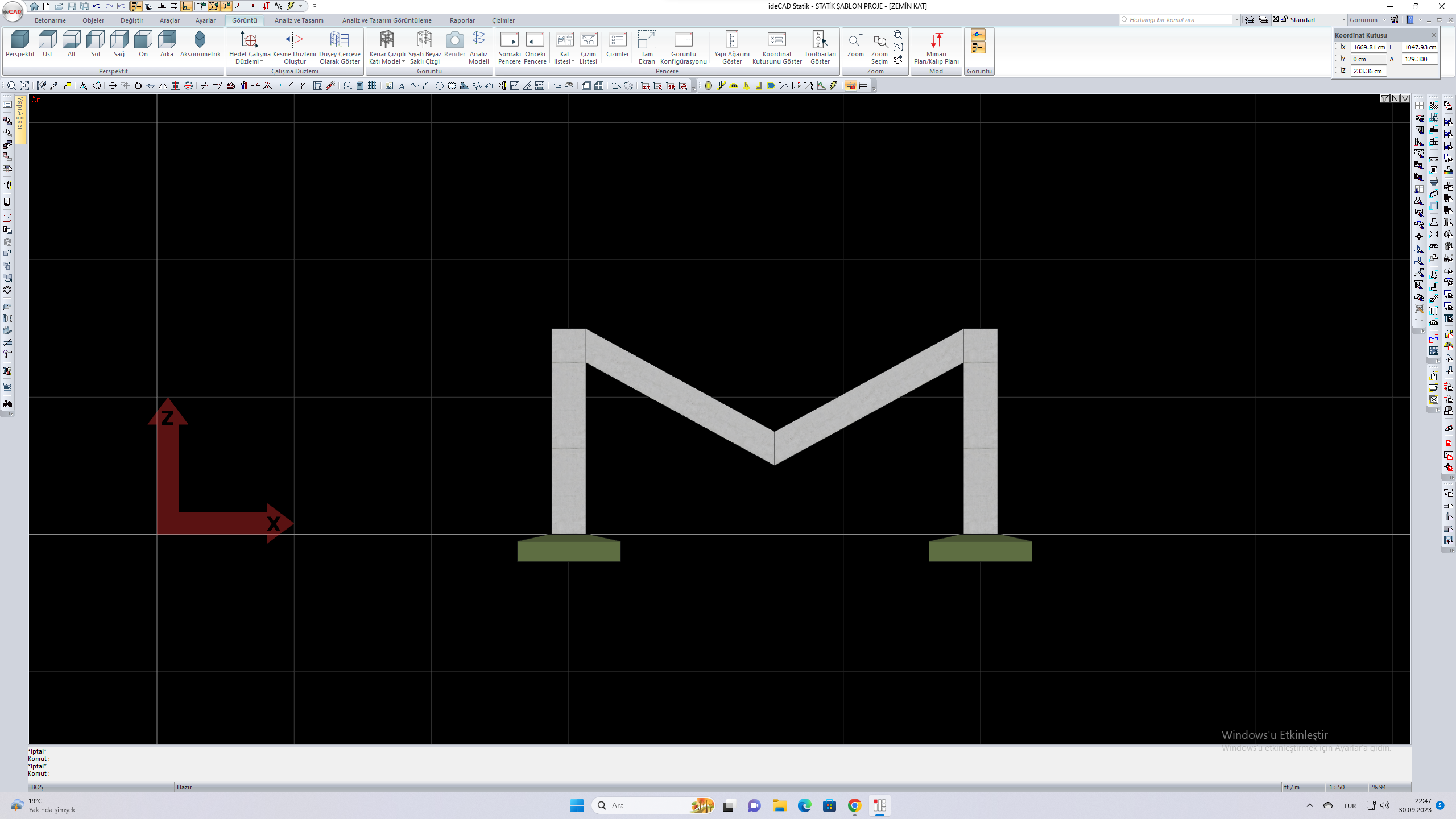Viewport: 1456px width, 819px height.
Task: Click the binoculars icon in left sidebar
Action: click(x=7, y=404)
